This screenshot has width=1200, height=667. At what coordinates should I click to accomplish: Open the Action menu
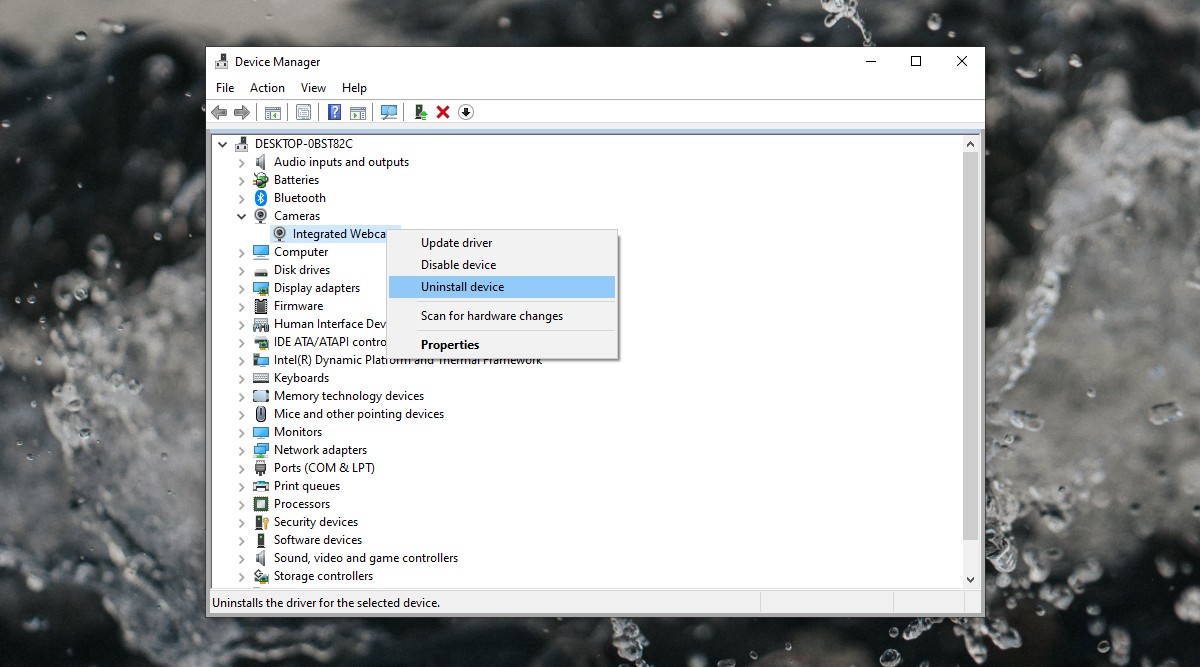(x=267, y=88)
